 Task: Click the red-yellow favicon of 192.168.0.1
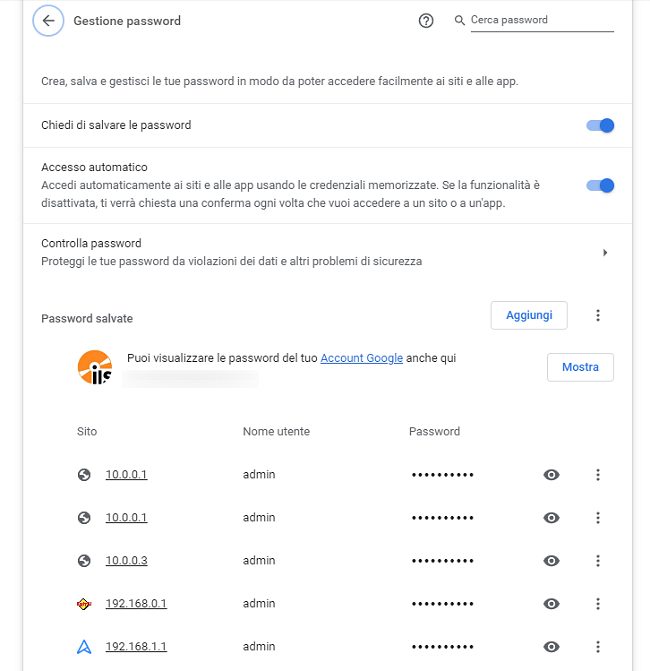pos(84,604)
